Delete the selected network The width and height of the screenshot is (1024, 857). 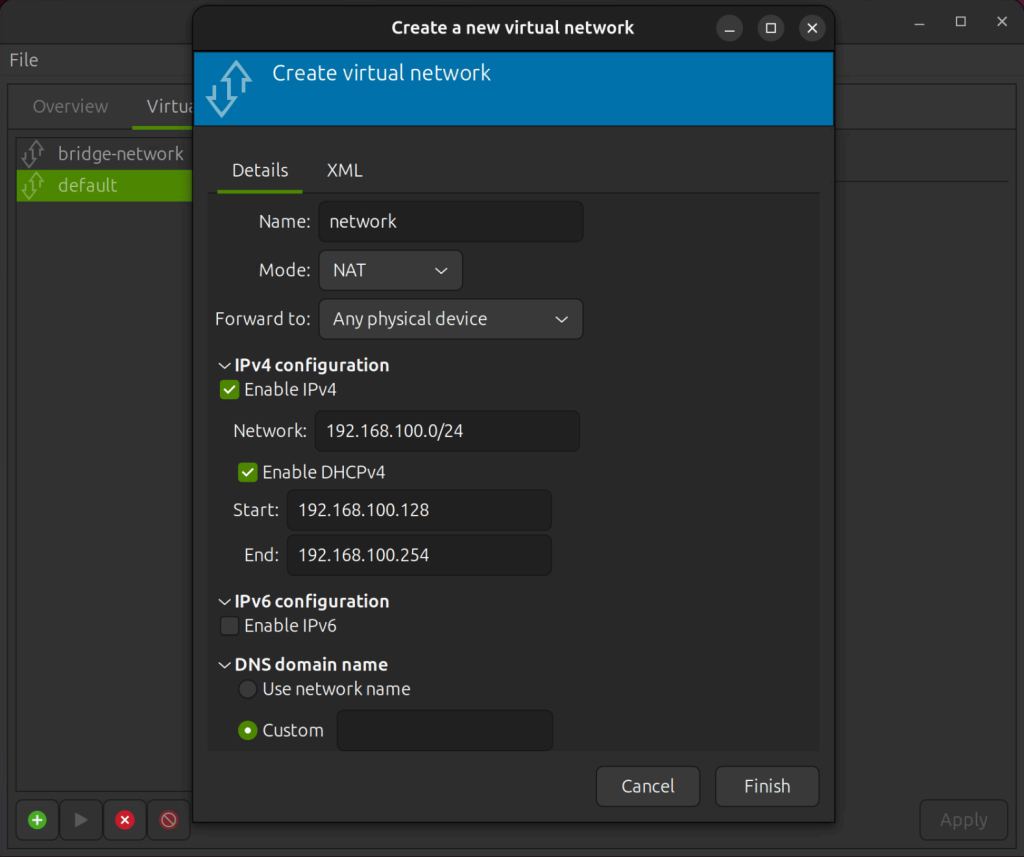pyautogui.click(x=124, y=820)
